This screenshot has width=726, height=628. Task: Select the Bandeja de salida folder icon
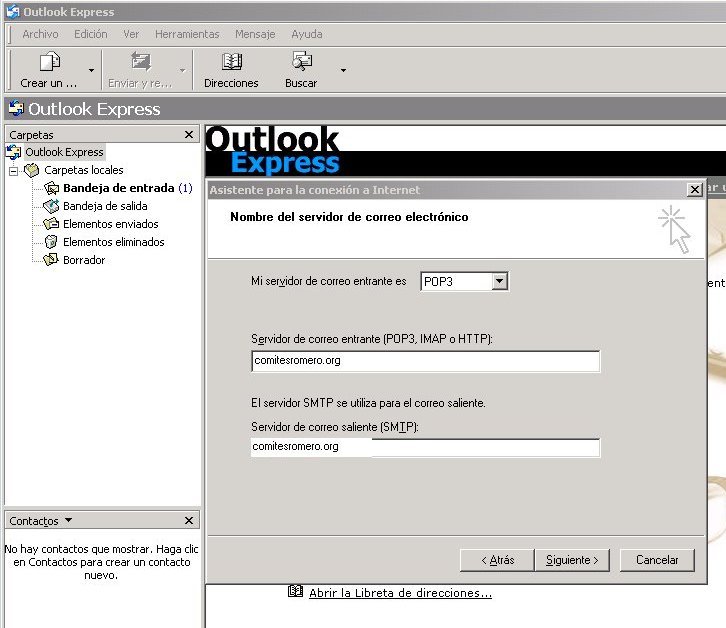[52, 206]
